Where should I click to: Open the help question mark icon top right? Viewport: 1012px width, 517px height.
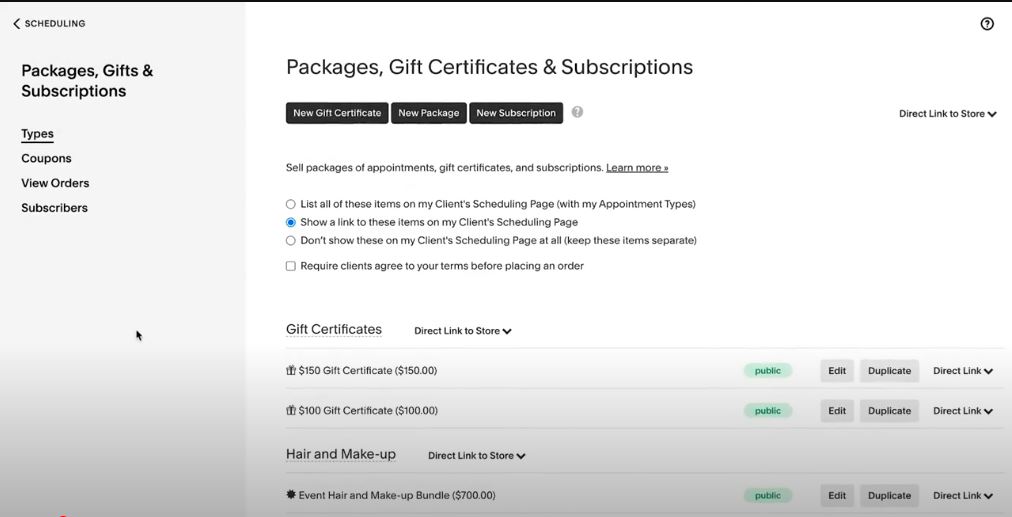tap(987, 24)
